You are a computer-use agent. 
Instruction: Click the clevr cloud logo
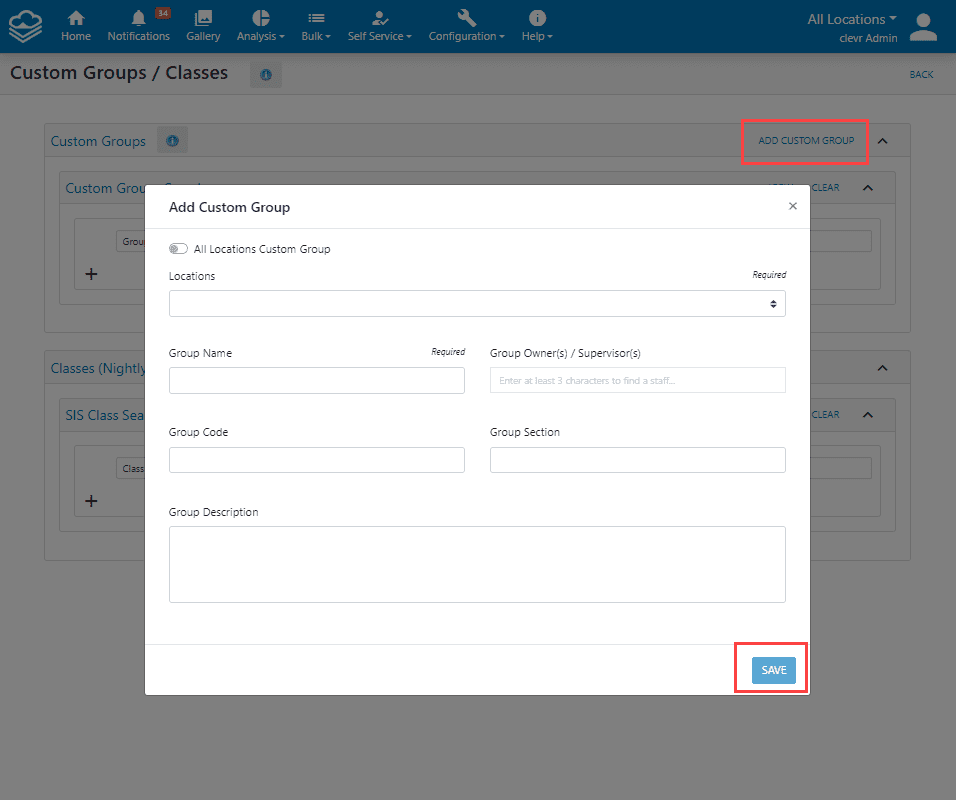point(25,26)
